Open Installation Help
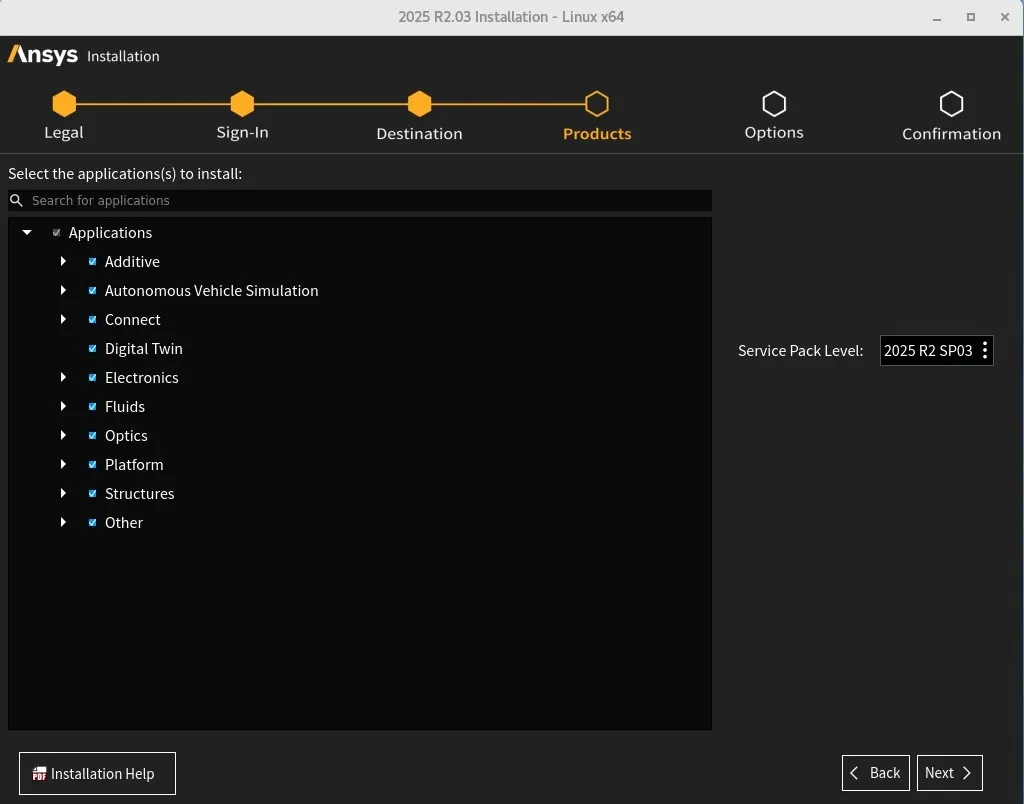 (97, 773)
